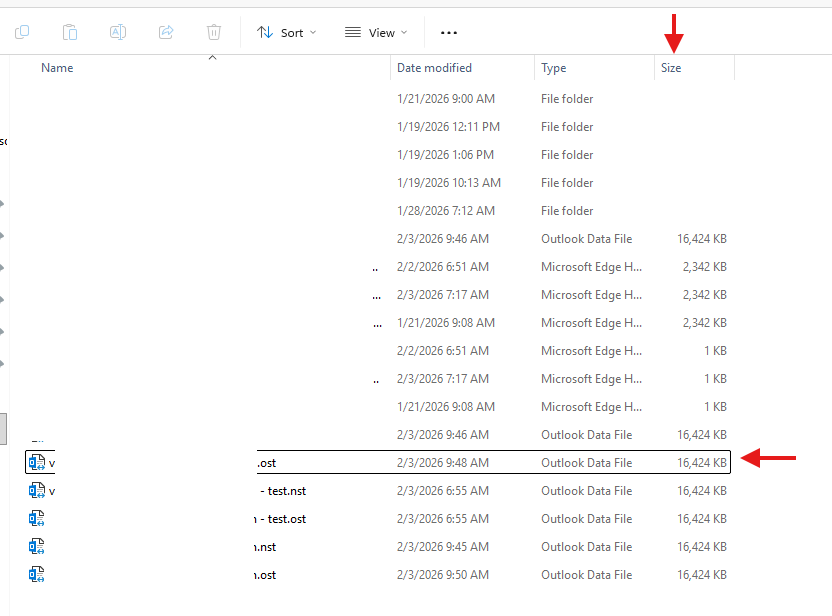832x616 pixels.
Task: Select 1 KB Edge file dated 2/2/2026 6:51 AM
Action: 378,351
